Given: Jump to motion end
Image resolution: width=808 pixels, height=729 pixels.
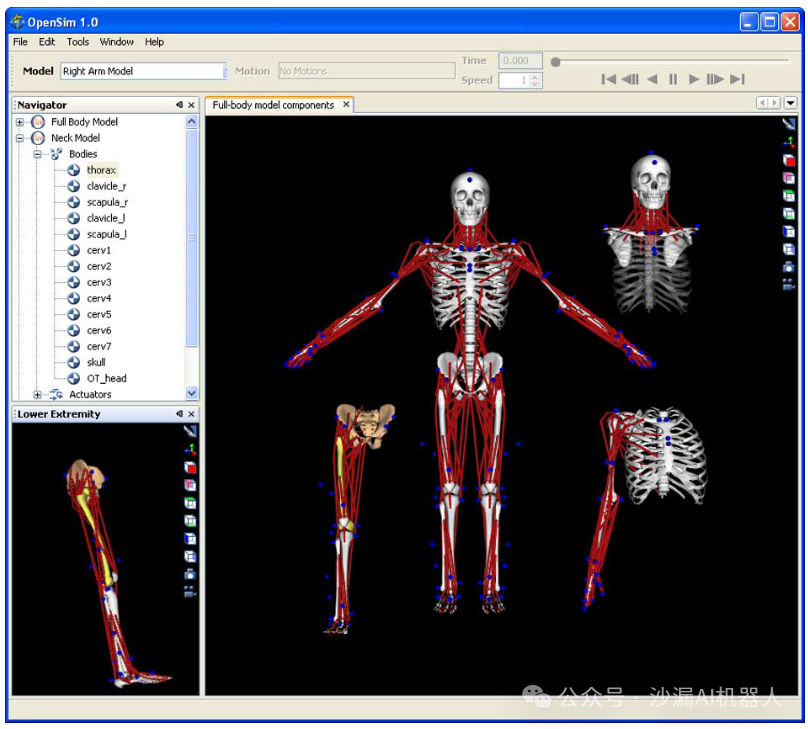Looking at the screenshot, I should 737,79.
